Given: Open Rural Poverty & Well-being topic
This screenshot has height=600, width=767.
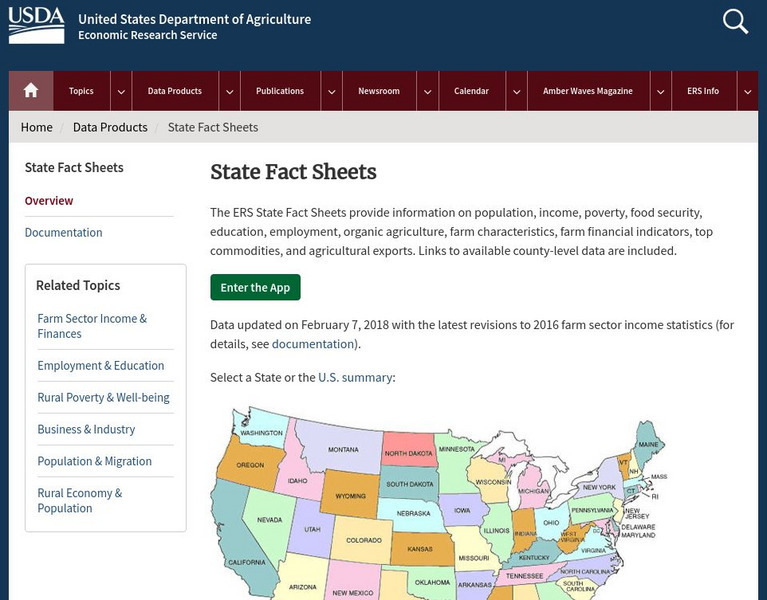Looking at the screenshot, I should coord(103,397).
